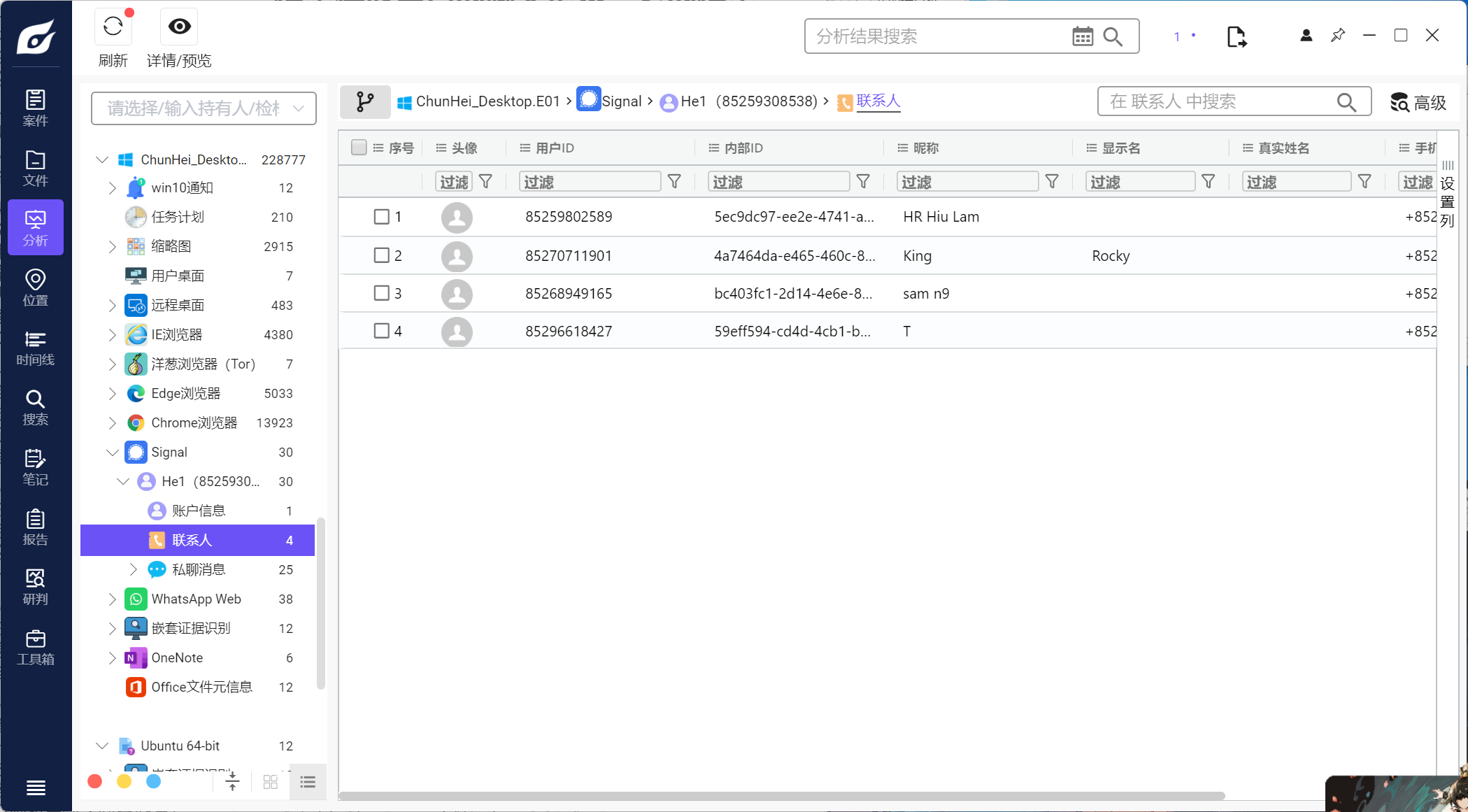Click the calendar icon in analysis search
Image resolution: width=1468 pixels, height=812 pixels.
coord(1082,36)
